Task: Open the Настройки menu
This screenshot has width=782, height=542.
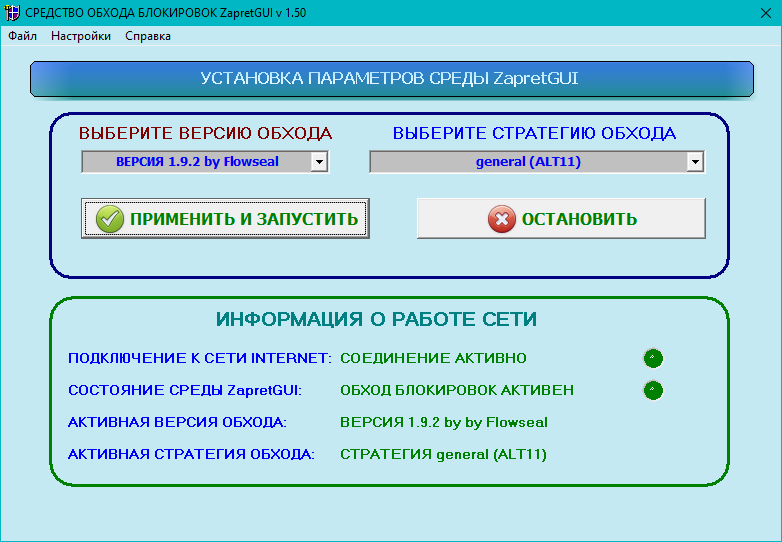Action: click(81, 36)
